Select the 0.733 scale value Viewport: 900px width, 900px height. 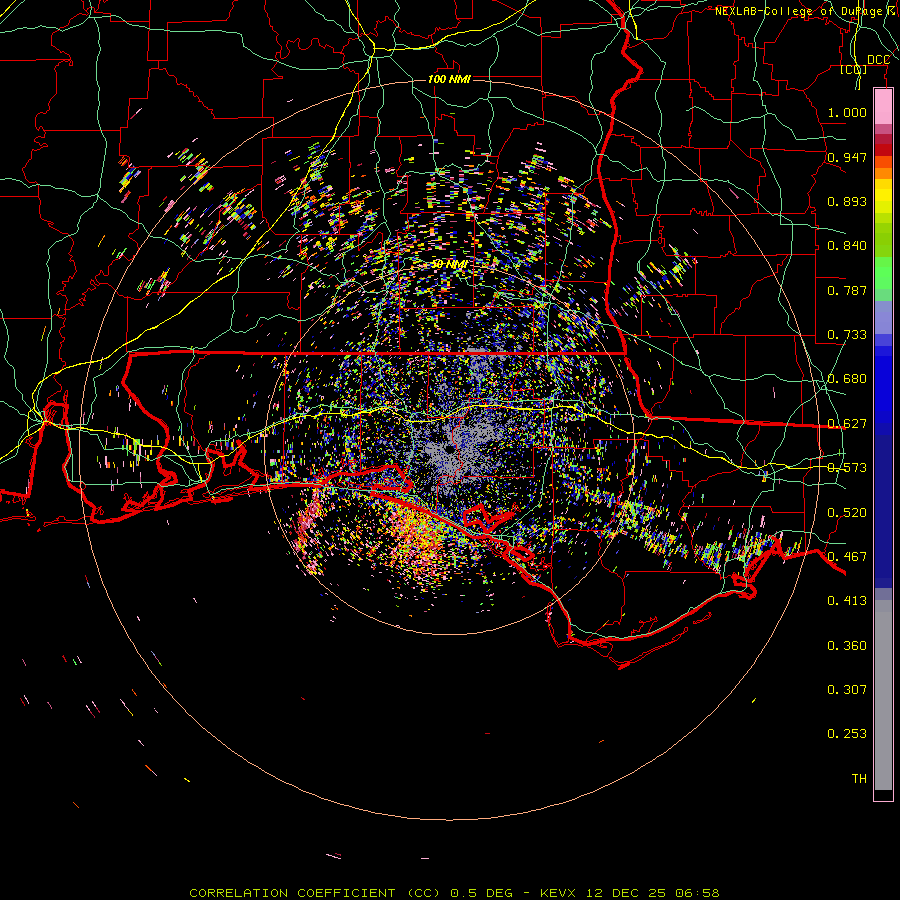click(x=847, y=335)
